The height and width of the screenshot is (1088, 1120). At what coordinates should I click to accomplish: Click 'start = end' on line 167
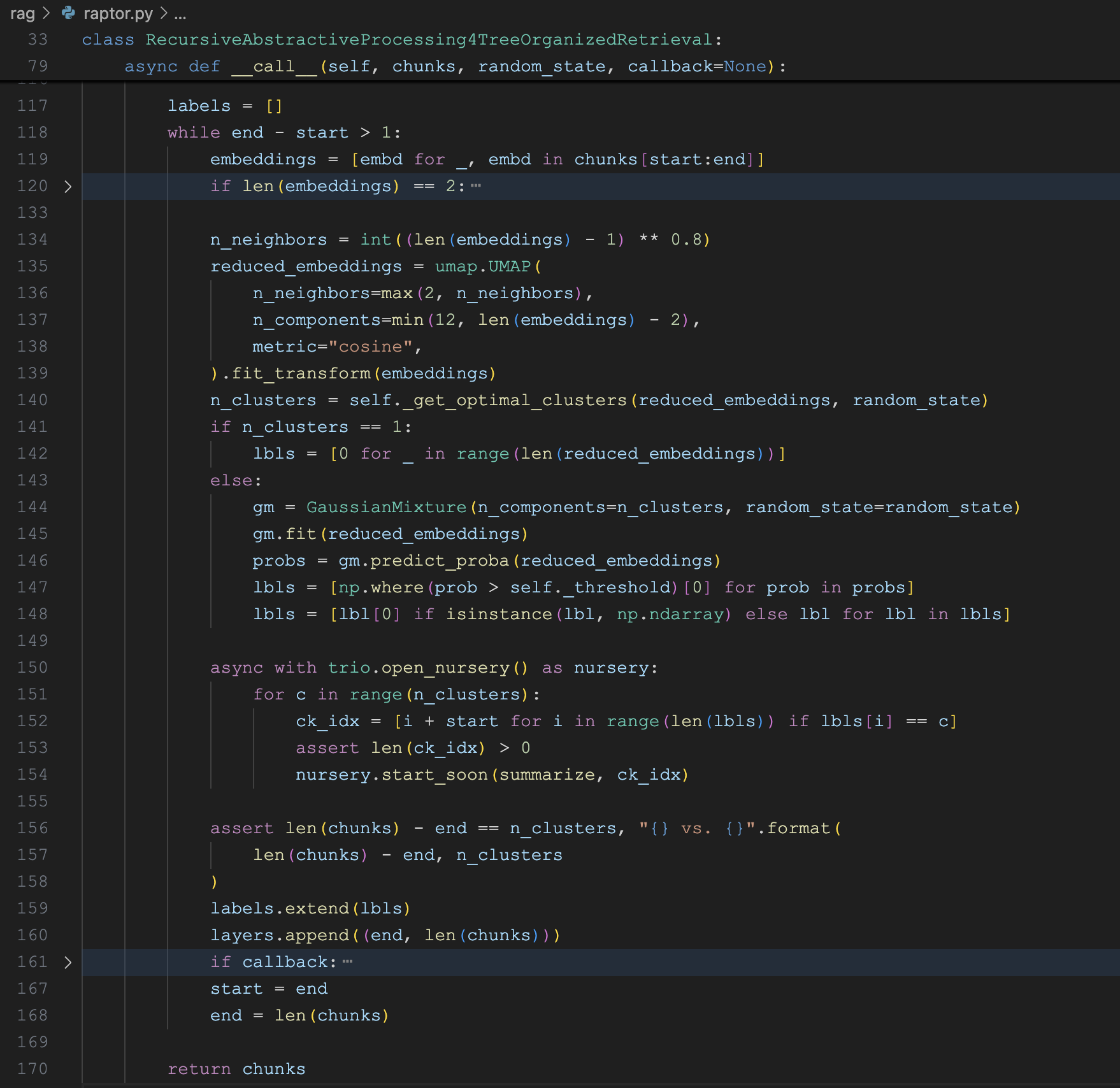tap(269, 989)
